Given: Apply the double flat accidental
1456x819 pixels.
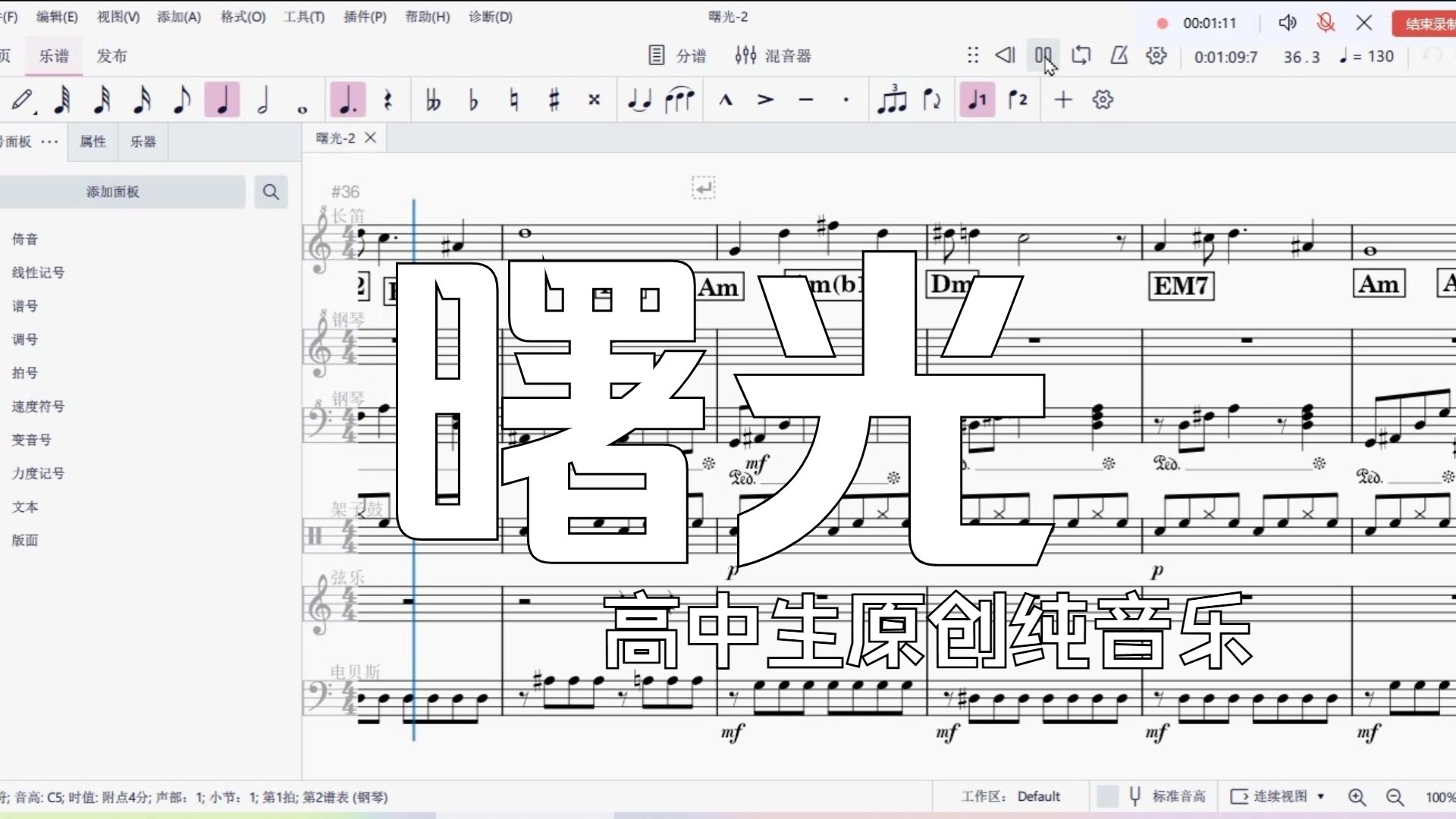Looking at the screenshot, I should click(x=433, y=100).
